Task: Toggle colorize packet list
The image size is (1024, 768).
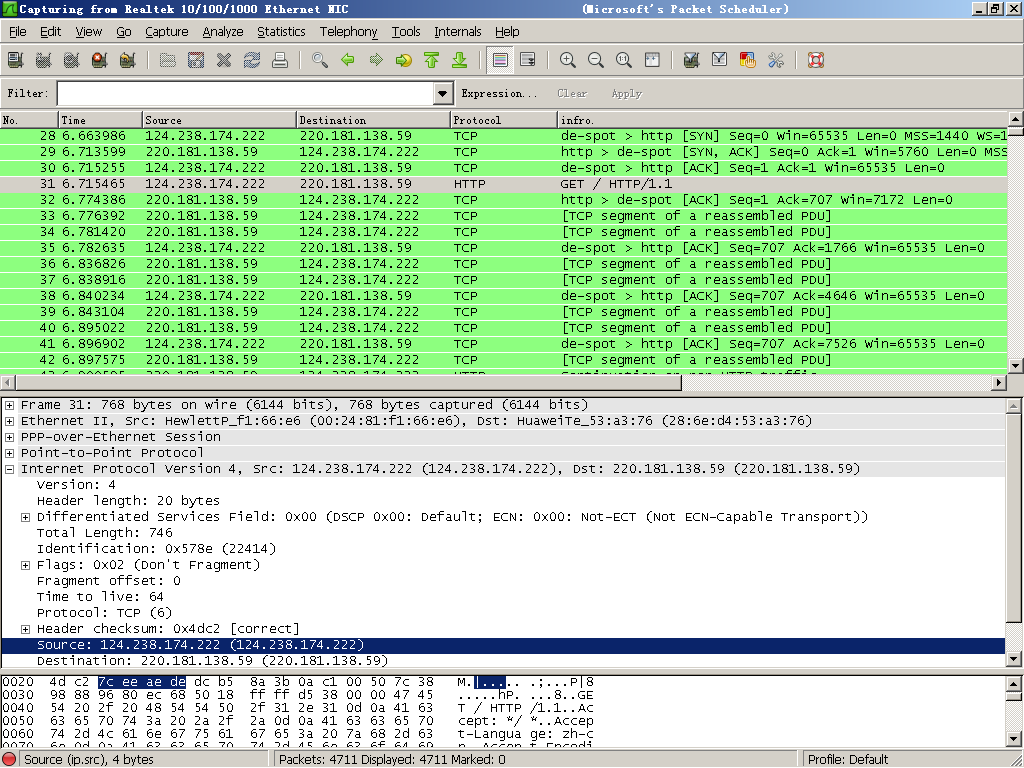Action: 500,60
